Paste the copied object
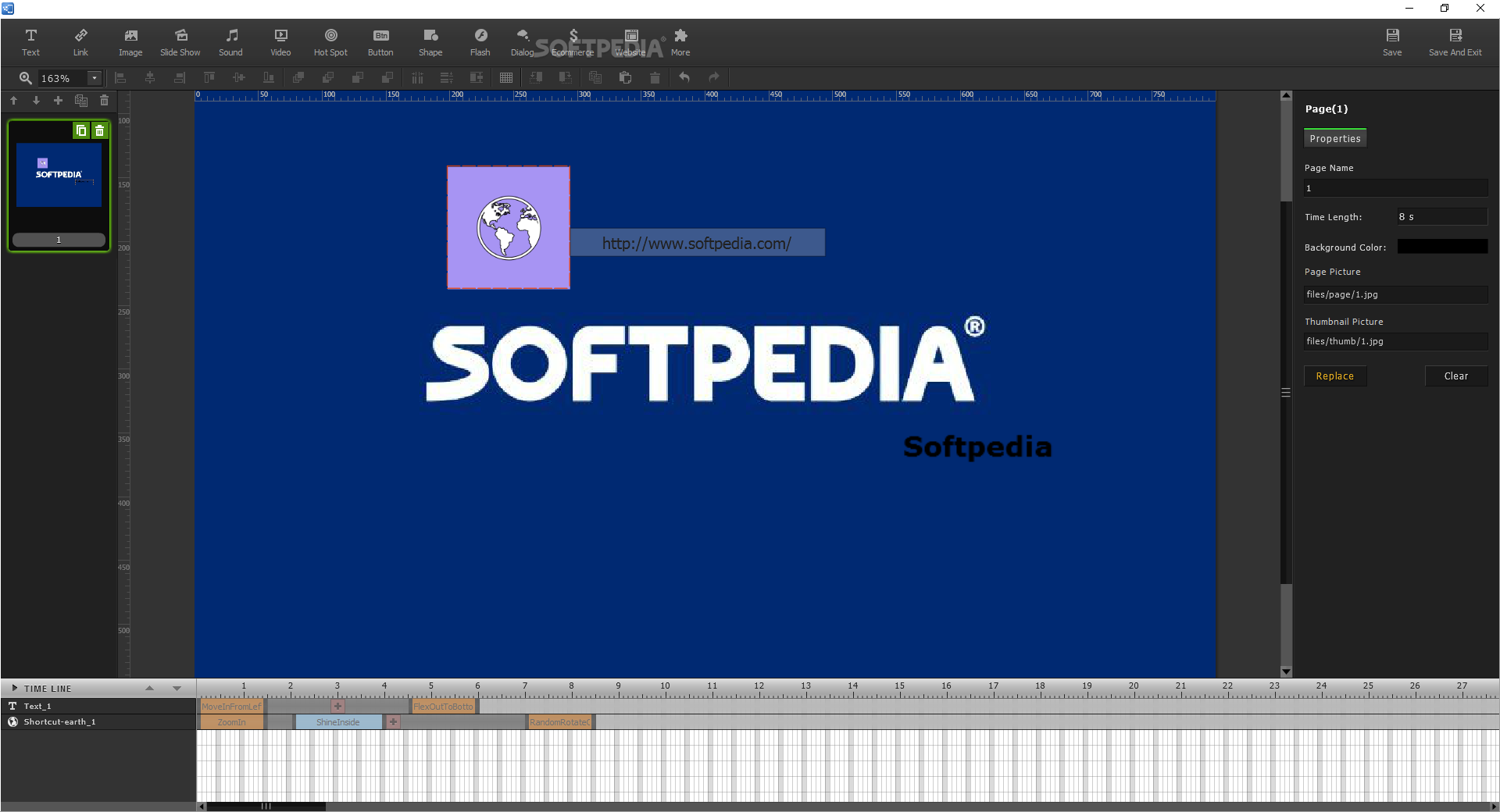The image size is (1500, 812). coord(625,77)
